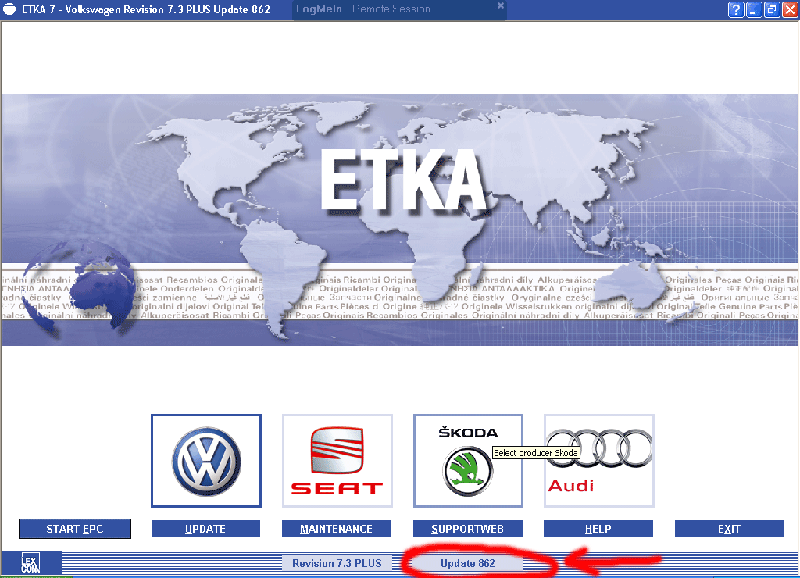Click the title bar help question-mark icon
800x578 pixels.
pyautogui.click(x=736, y=10)
